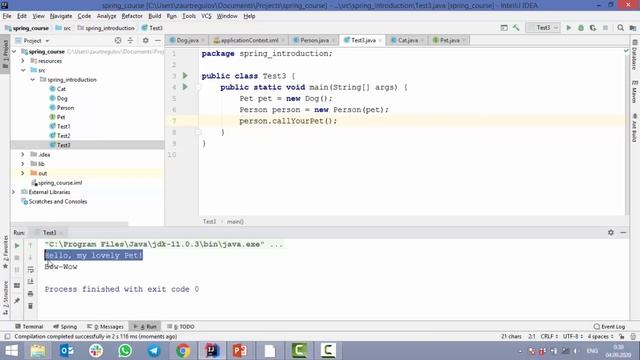Expand External Libraries node

tap(13, 192)
